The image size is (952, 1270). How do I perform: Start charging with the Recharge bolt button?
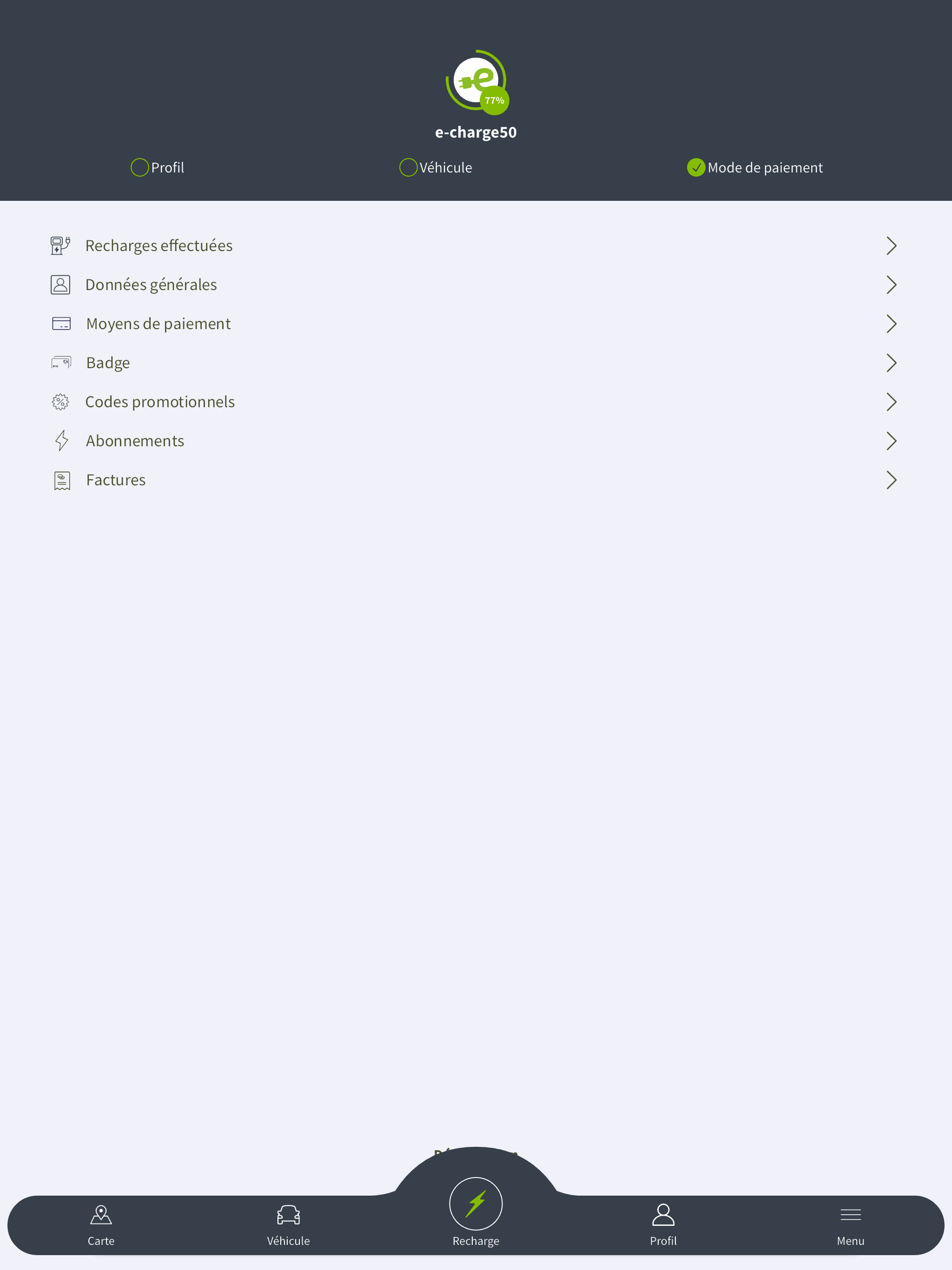coord(476,1204)
